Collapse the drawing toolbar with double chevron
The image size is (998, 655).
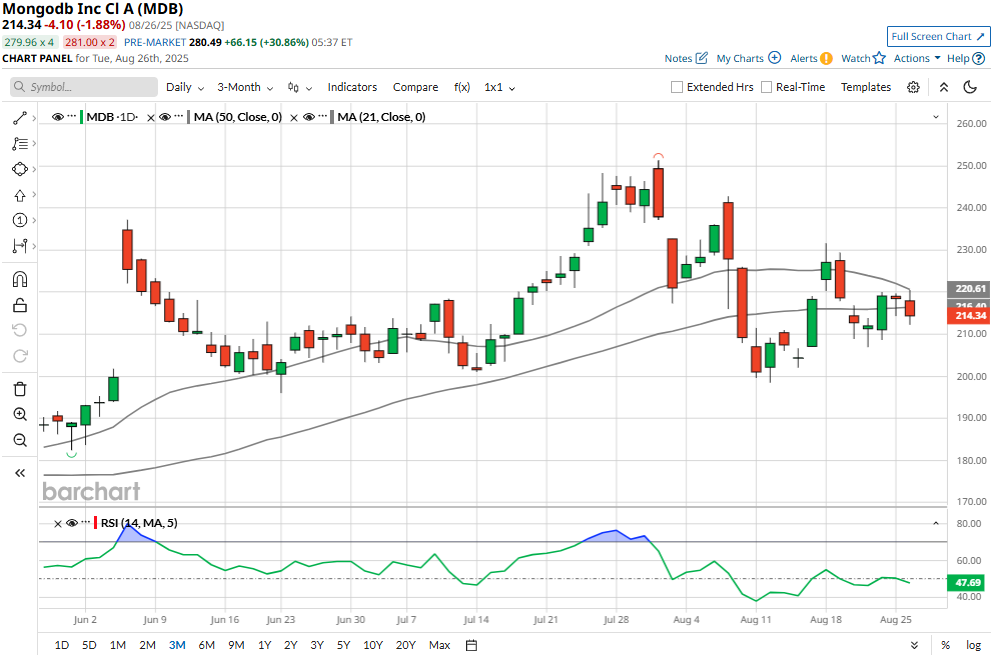click(20, 473)
